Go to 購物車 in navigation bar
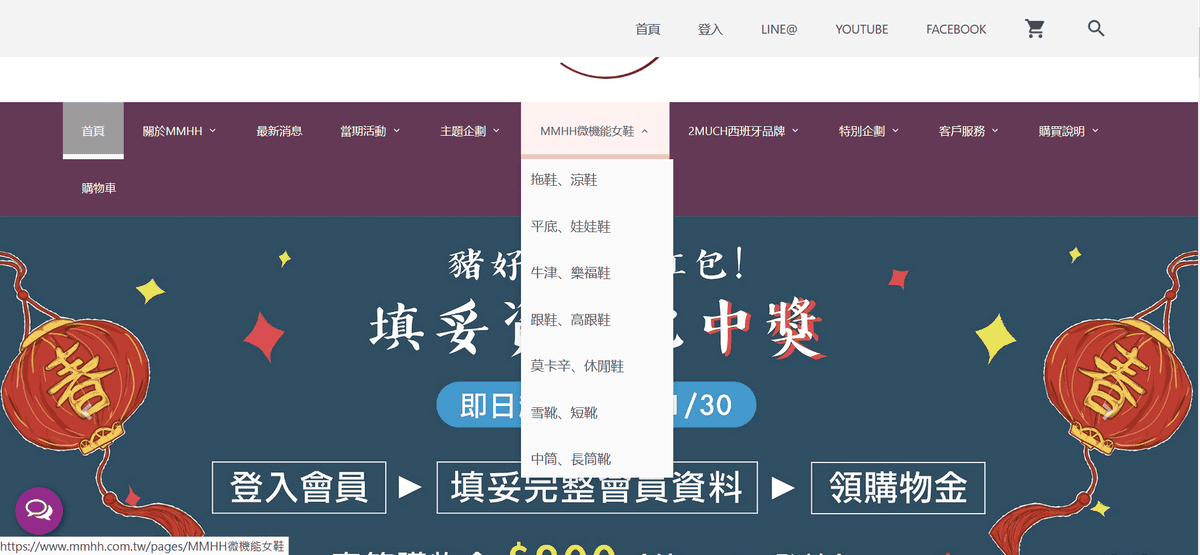 pyautogui.click(x=99, y=188)
